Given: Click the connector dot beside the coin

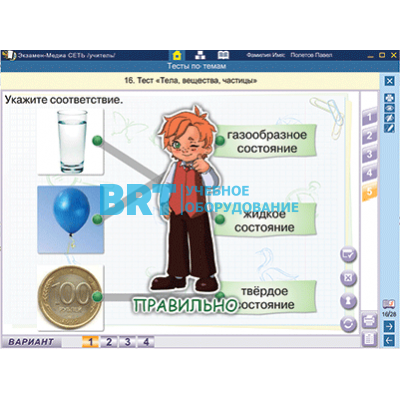Looking at the screenshot, I should [97, 296].
